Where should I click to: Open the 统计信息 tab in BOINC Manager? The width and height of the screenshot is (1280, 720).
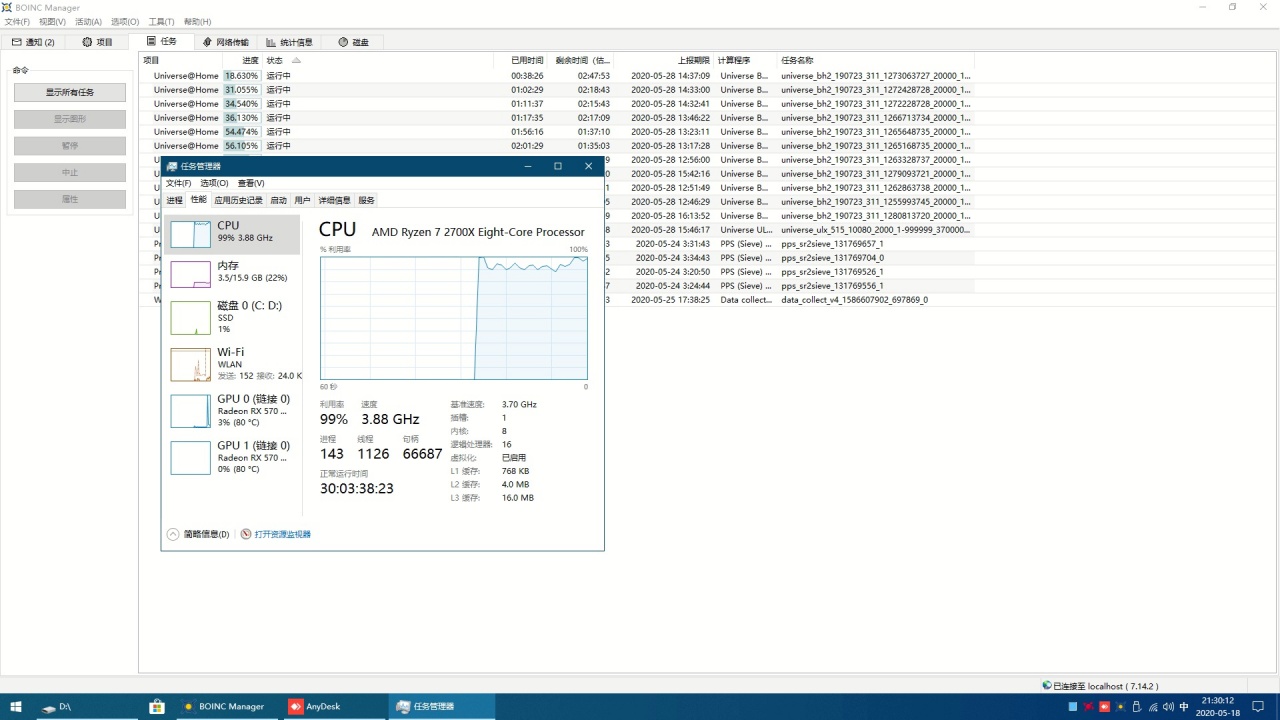pyautogui.click(x=289, y=42)
